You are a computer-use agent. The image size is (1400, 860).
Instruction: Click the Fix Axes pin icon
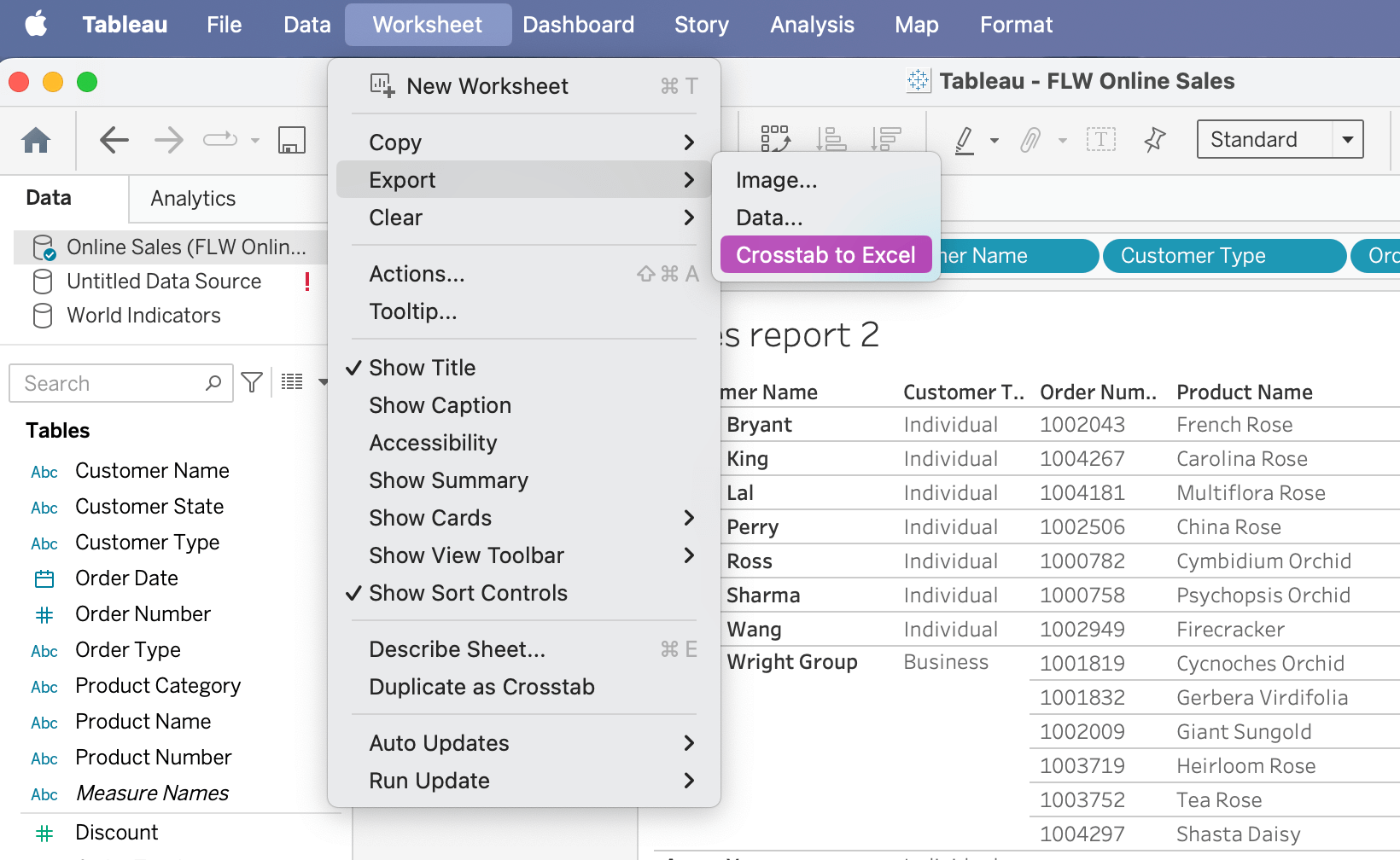click(x=1155, y=139)
